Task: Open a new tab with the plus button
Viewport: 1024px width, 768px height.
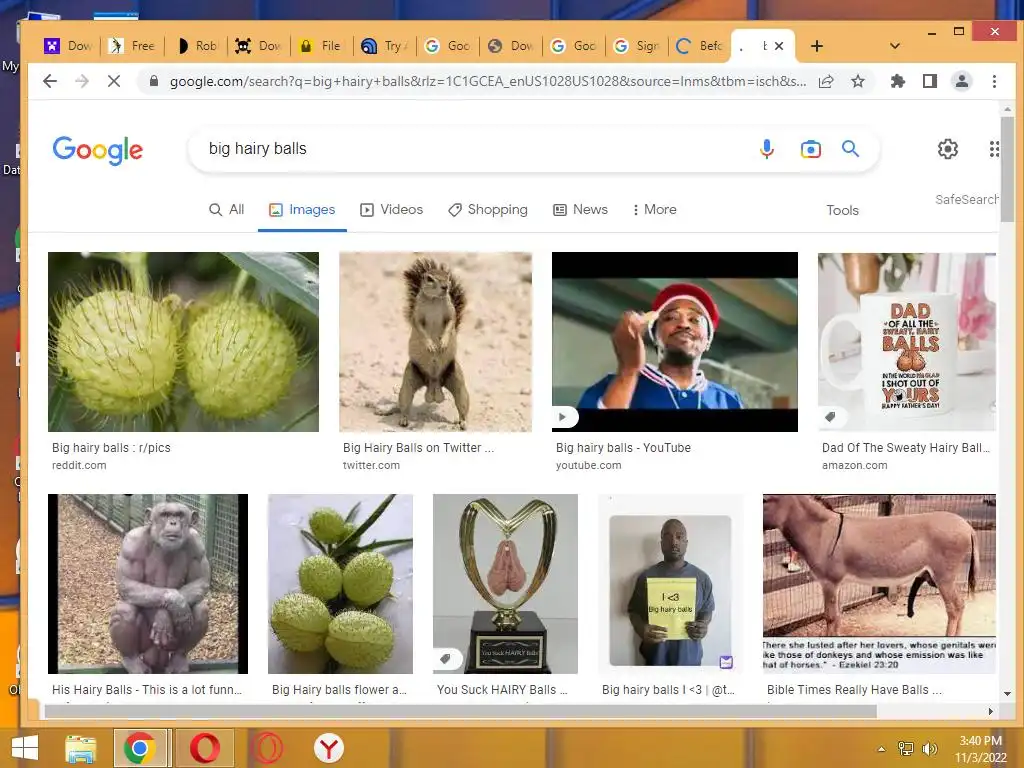Action: point(816,46)
